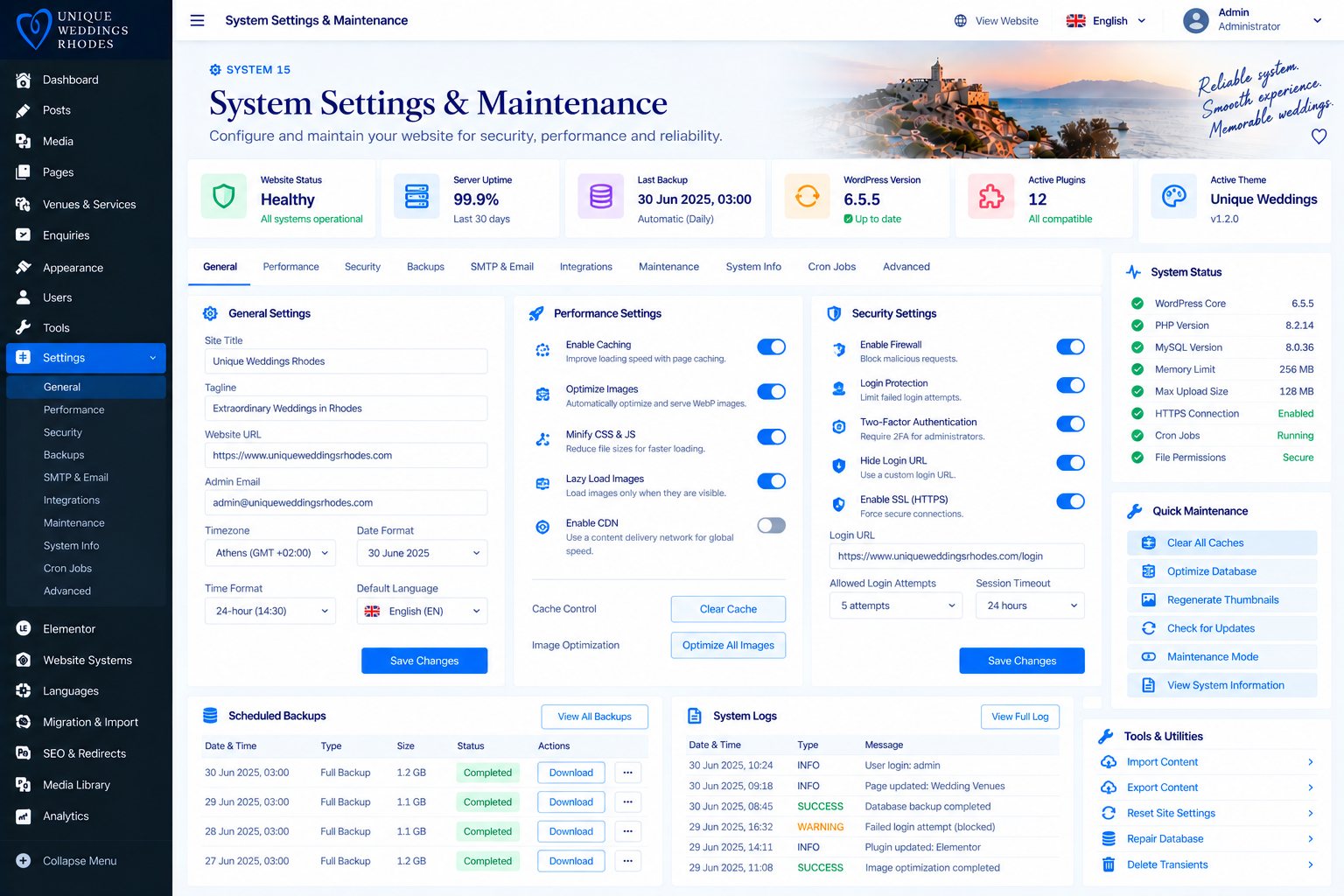Open Maintenance Mode quick action
The width and height of the screenshot is (1344, 896).
click(x=1221, y=657)
